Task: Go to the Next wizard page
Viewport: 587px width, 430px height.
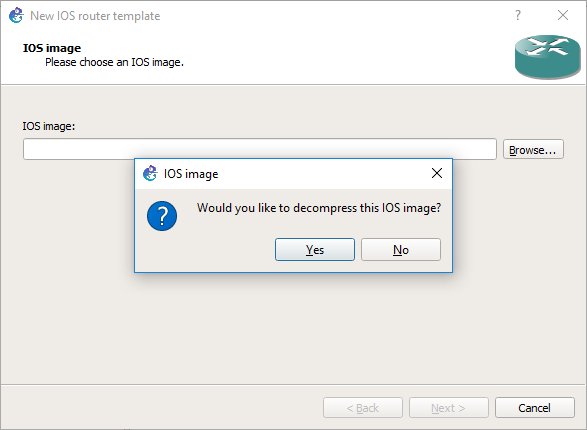Action: pyautogui.click(x=448, y=408)
